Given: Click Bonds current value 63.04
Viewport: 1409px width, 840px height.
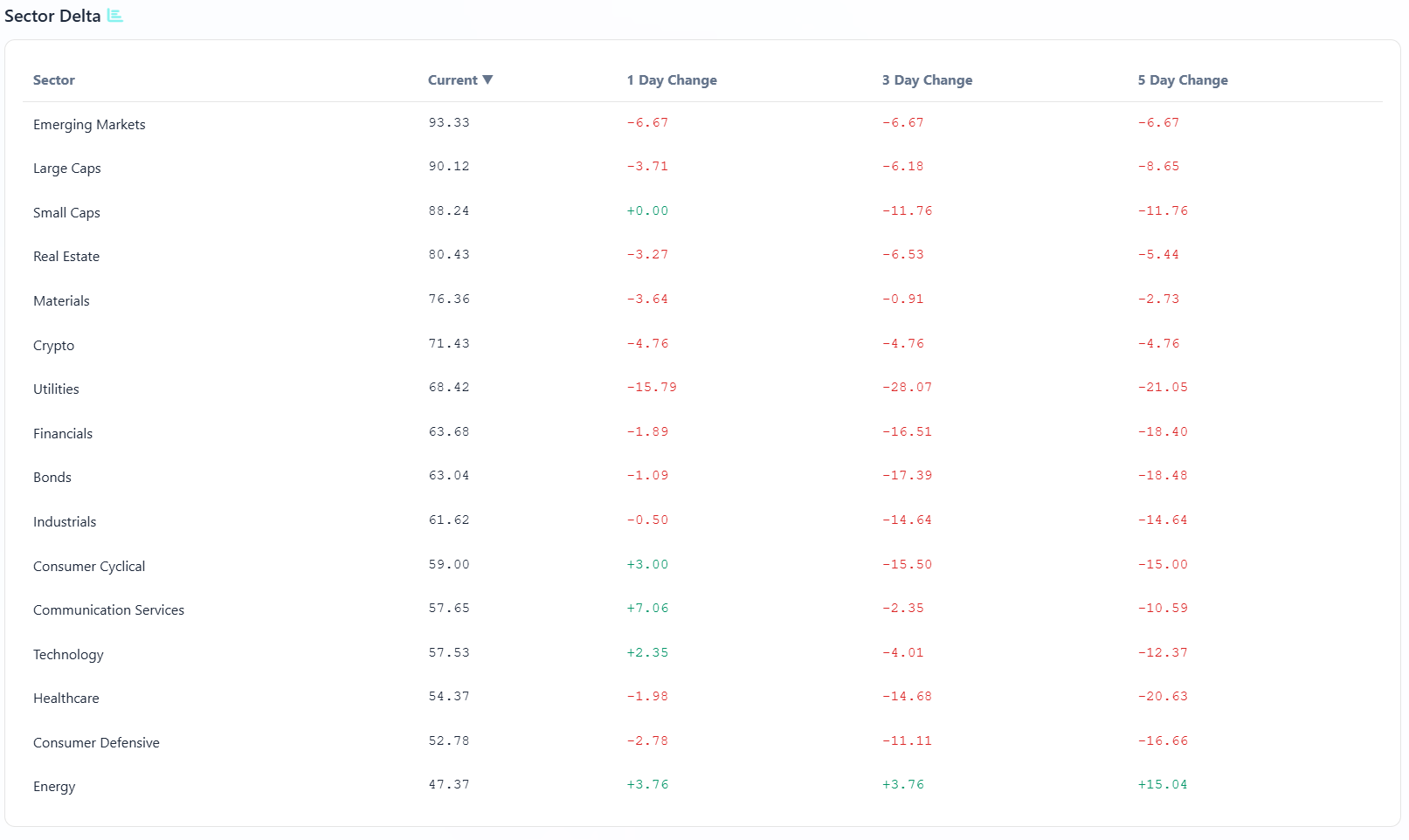Looking at the screenshot, I should point(449,475).
